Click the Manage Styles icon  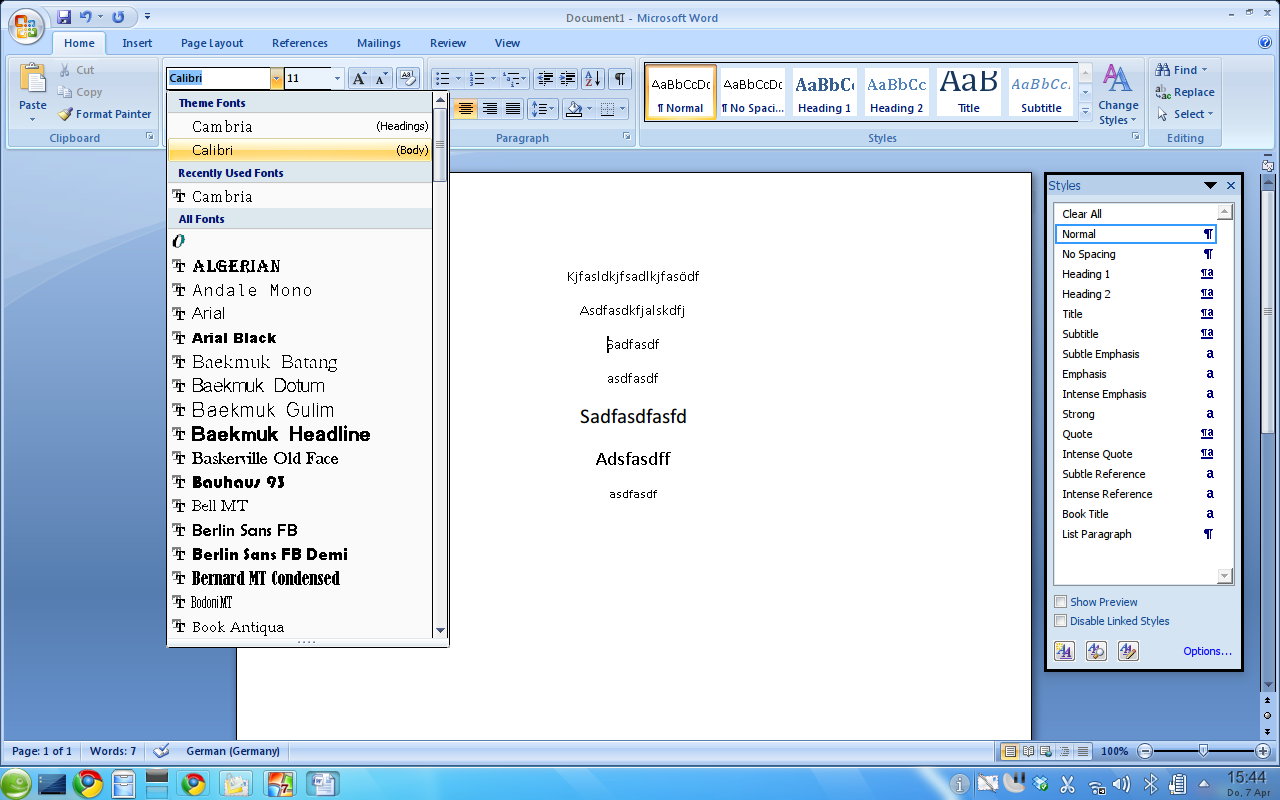tap(1128, 651)
